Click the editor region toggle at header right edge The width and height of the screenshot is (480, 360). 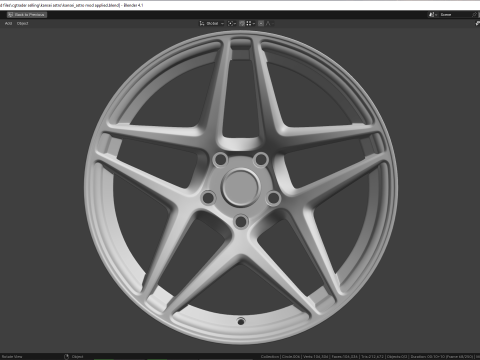pyautogui.click(x=477, y=23)
